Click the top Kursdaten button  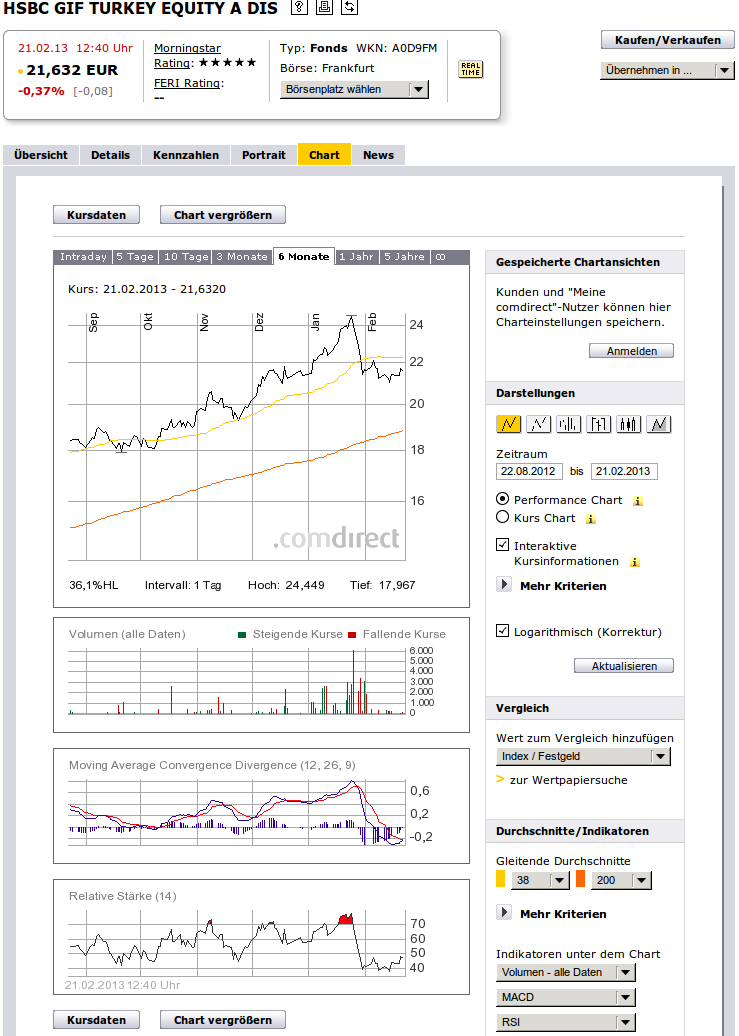coord(97,215)
